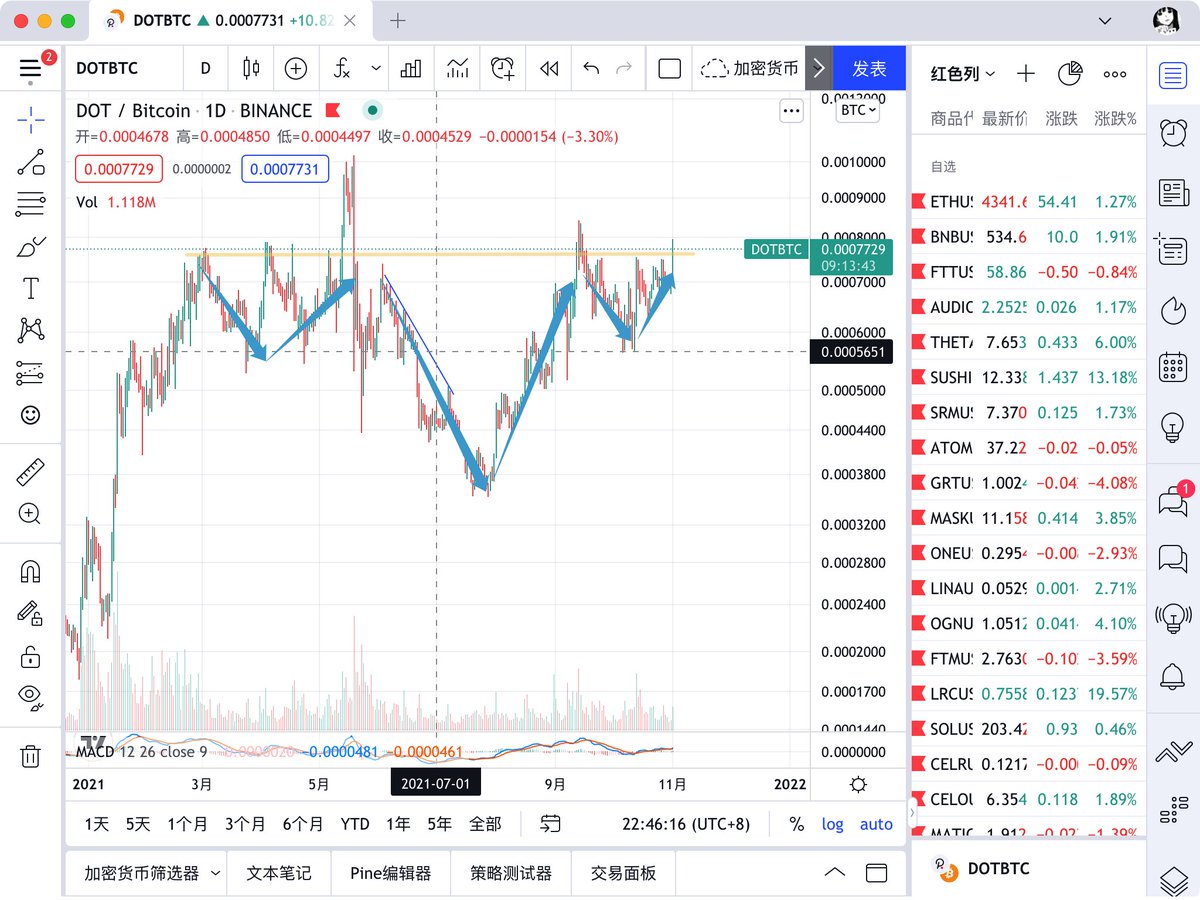Start bar replay mode
This screenshot has width=1200, height=900.
click(548, 68)
